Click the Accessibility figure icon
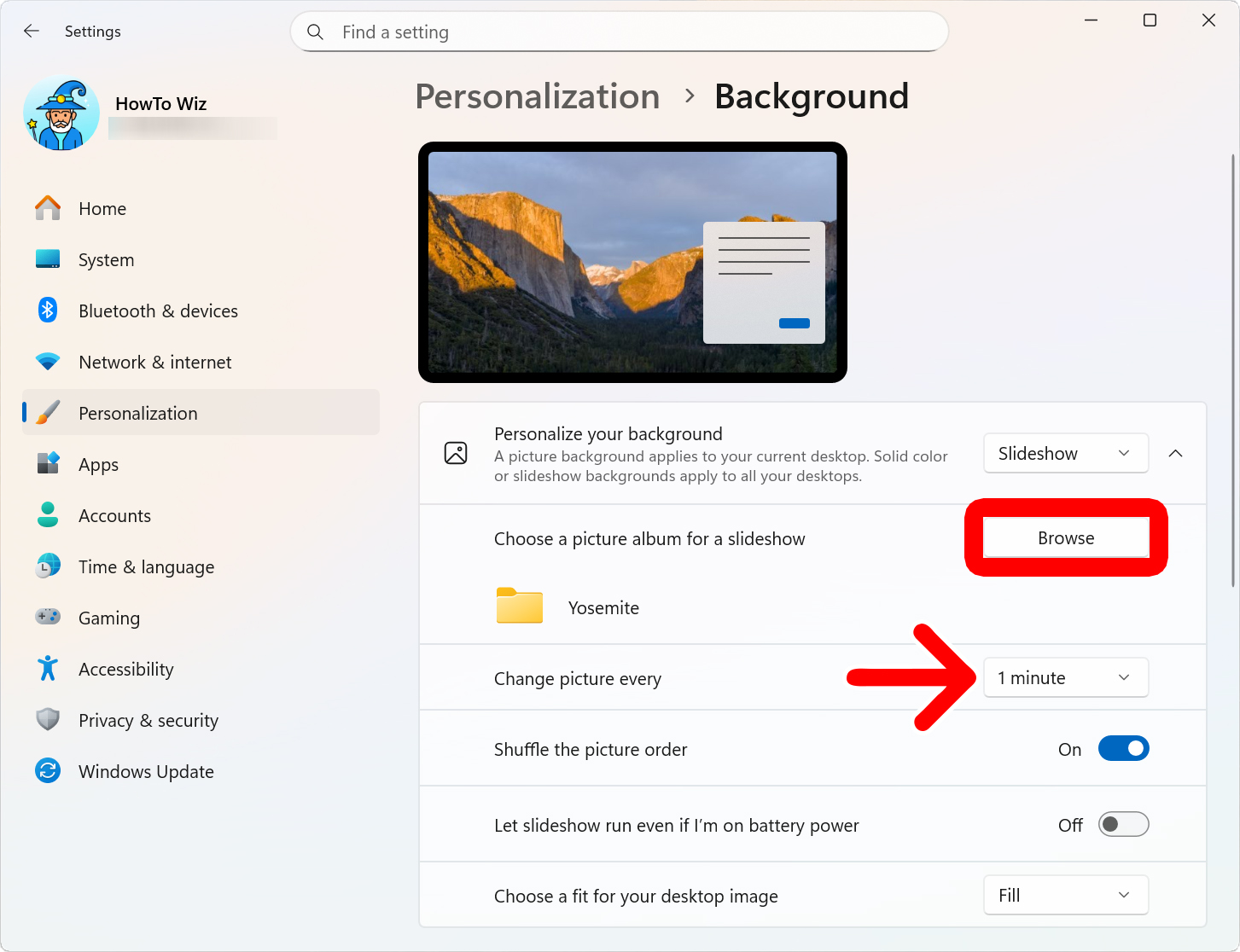Image resolution: width=1240 pixels, height=952 pixels. tap(48, 669)
